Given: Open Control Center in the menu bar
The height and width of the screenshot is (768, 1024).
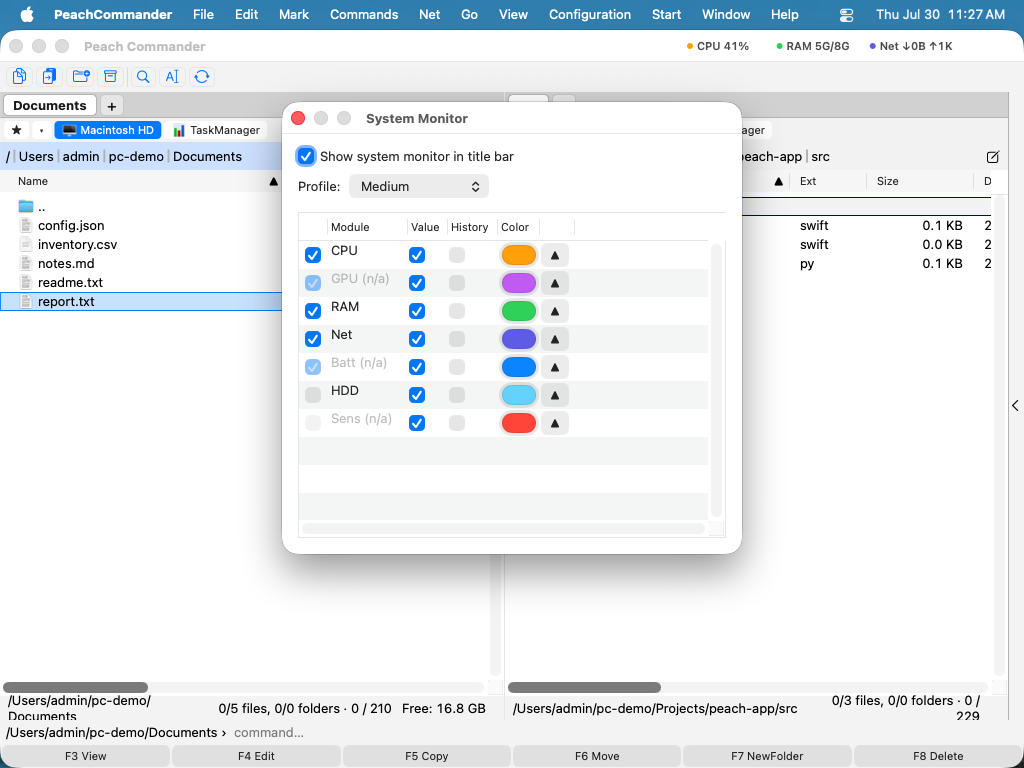Looking at the screenshot, I should [x=846, y=14].
